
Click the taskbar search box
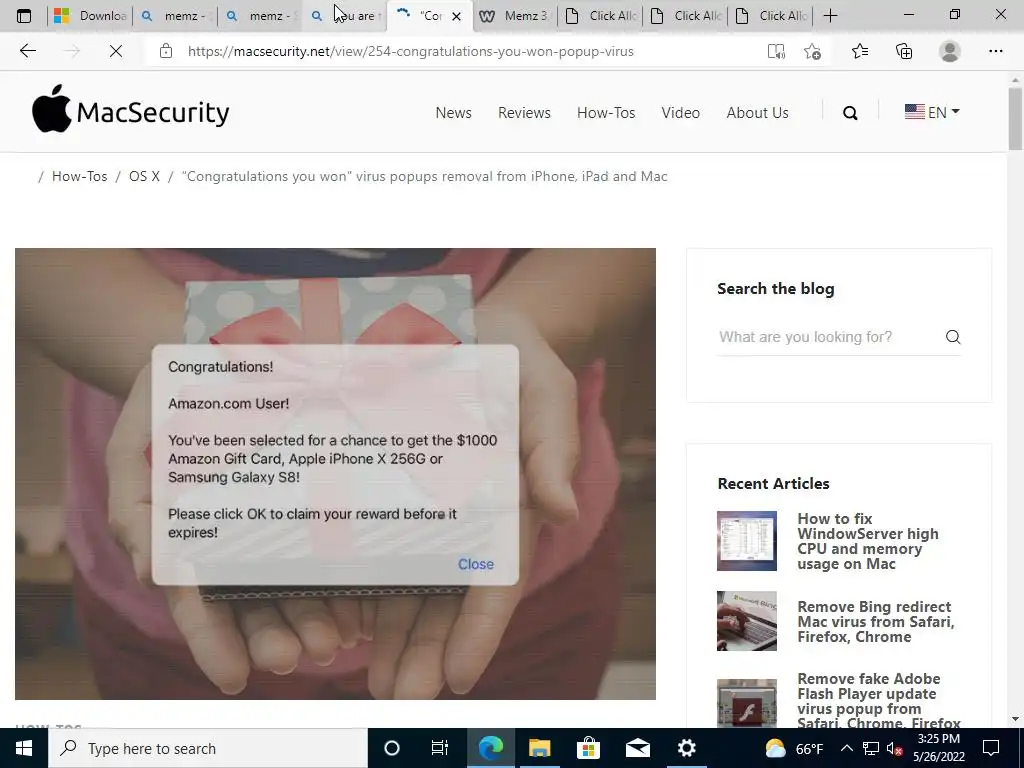click(208, 748)
